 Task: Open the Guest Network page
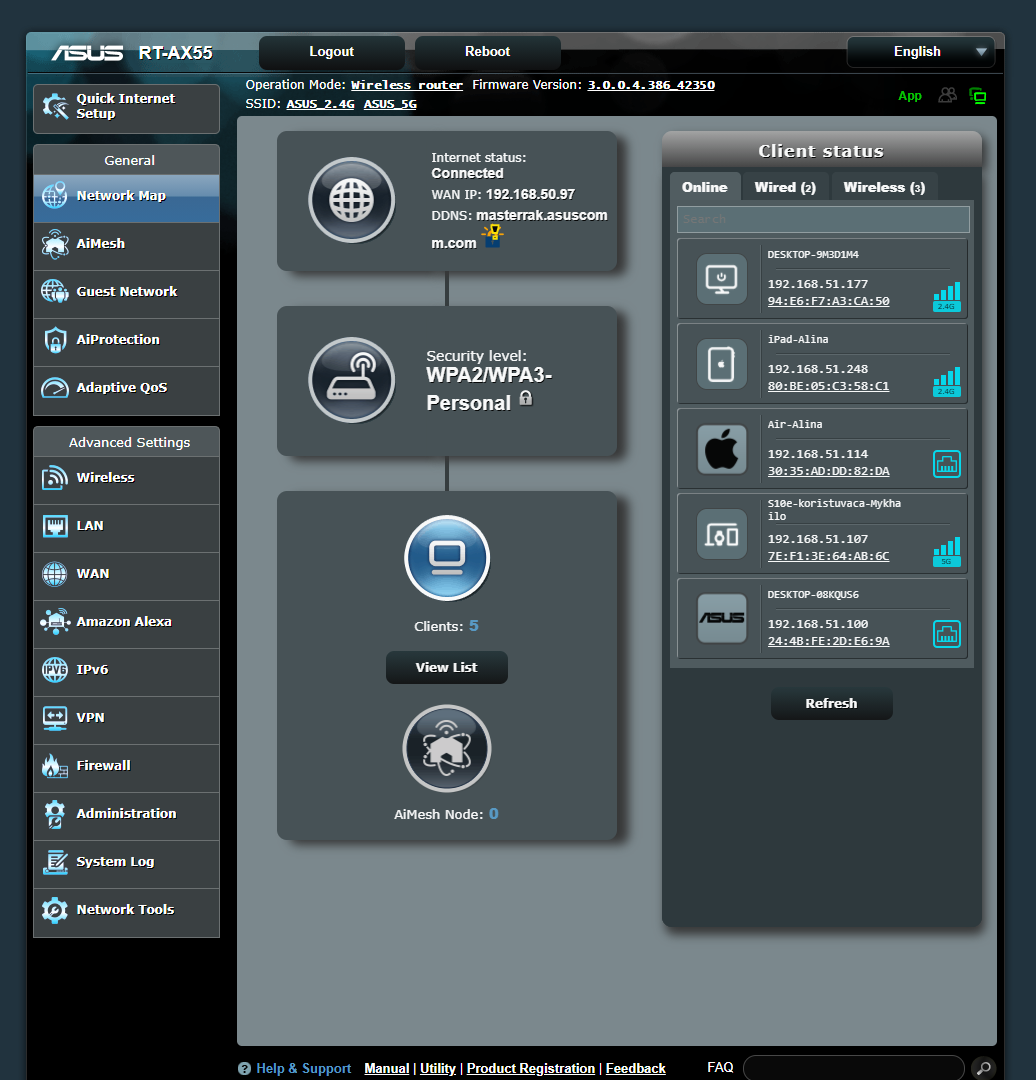click(126, 294)
